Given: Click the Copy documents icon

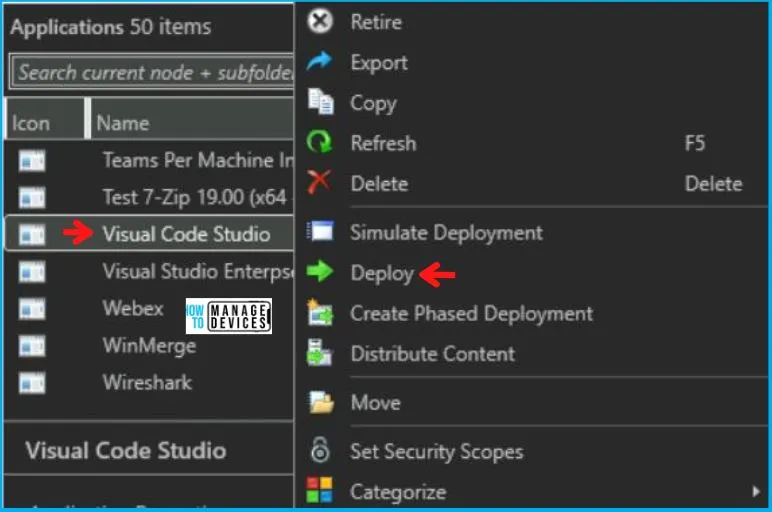Looking at the screenshot, I should (x=321, y=101).
